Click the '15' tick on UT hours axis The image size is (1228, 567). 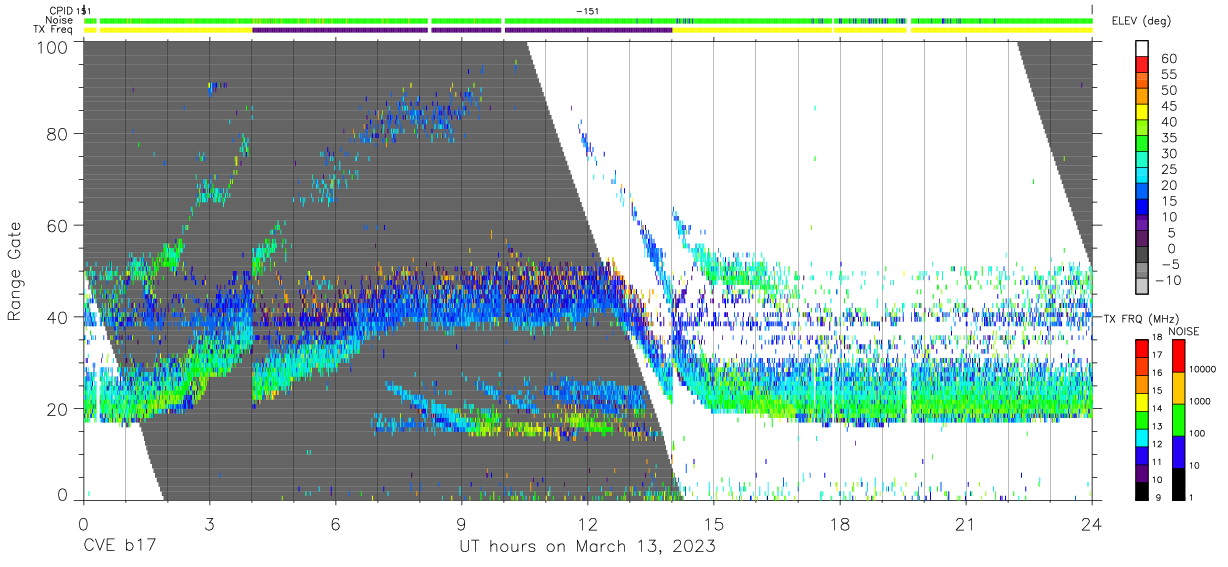tap(713, 523)
